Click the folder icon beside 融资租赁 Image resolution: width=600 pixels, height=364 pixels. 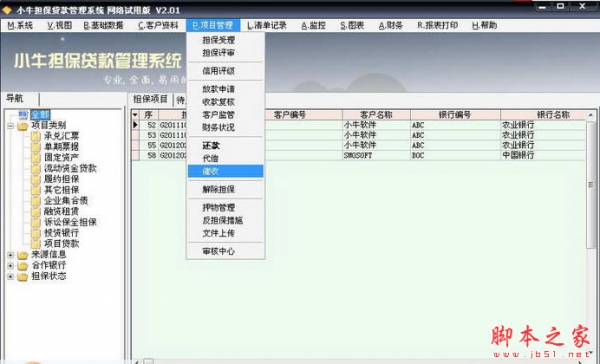coord(36,211)
